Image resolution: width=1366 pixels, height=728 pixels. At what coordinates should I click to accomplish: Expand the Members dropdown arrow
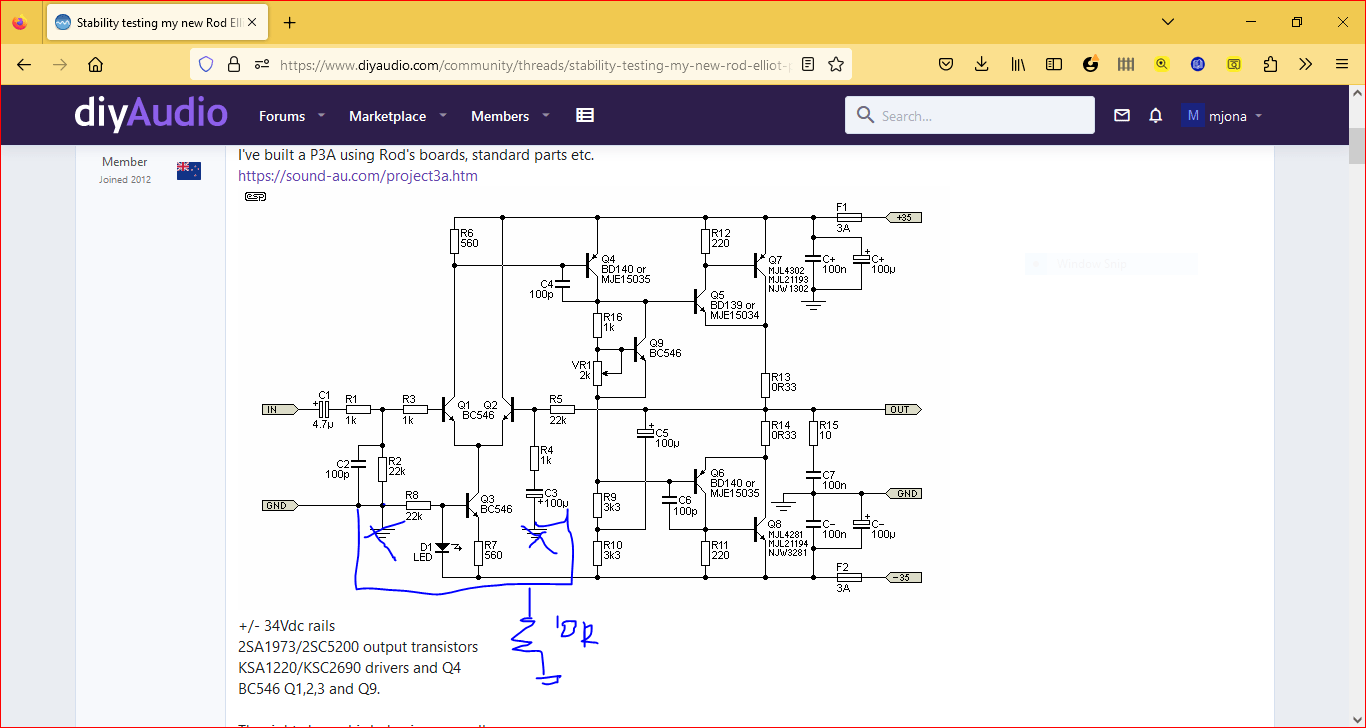(546, 116)
